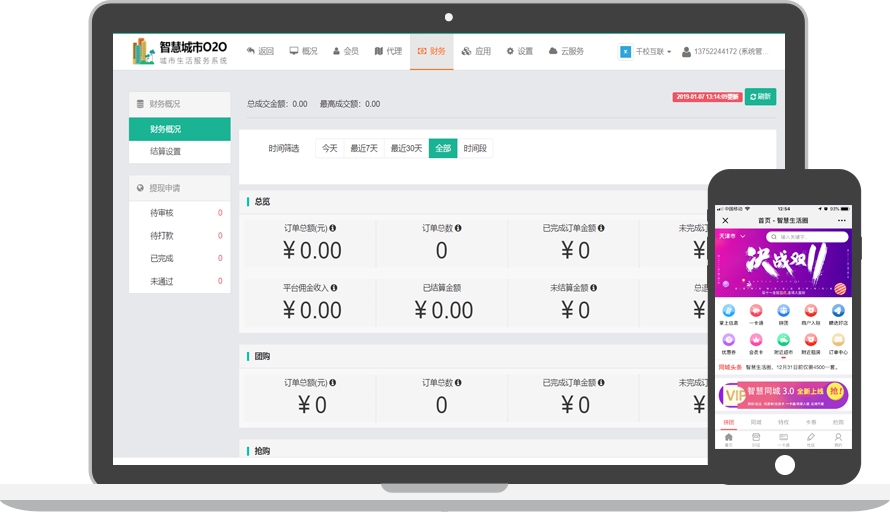Switch to the 财务 top navigation tab
The width and height of the screenshot is (890, 526).
point(431,51)
